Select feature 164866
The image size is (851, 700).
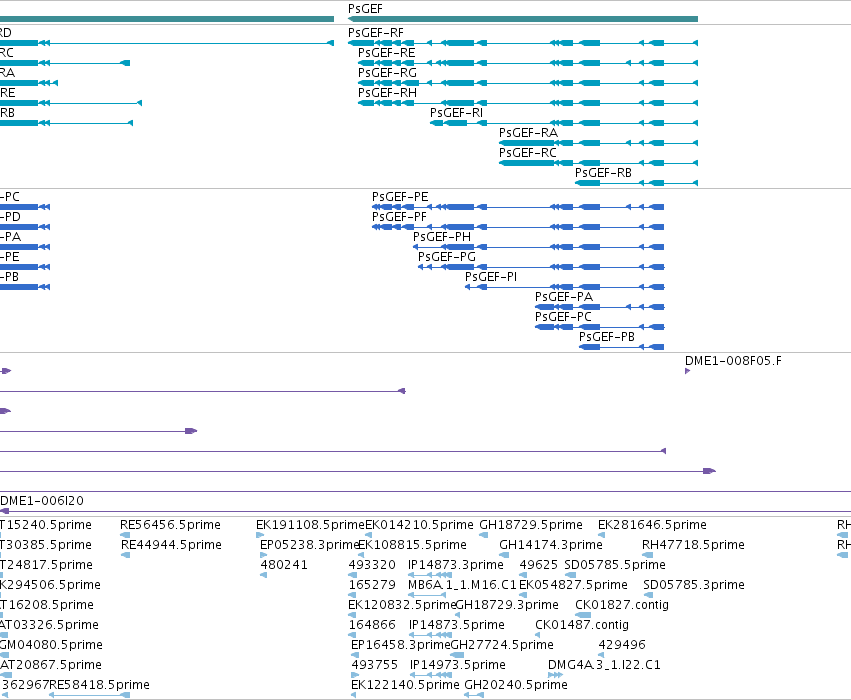point(372,625)
